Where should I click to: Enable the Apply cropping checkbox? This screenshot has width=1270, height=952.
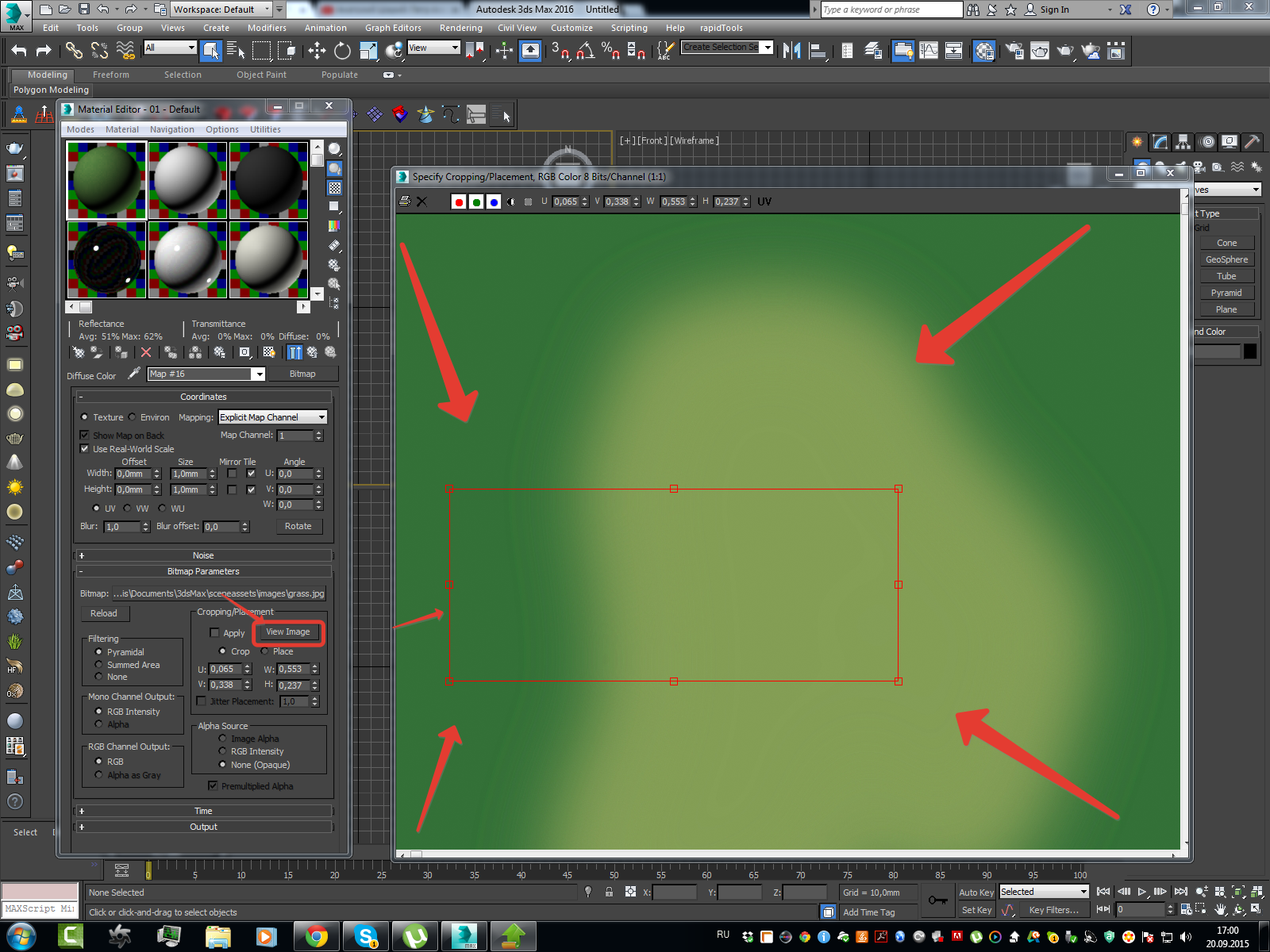[214, 633]
